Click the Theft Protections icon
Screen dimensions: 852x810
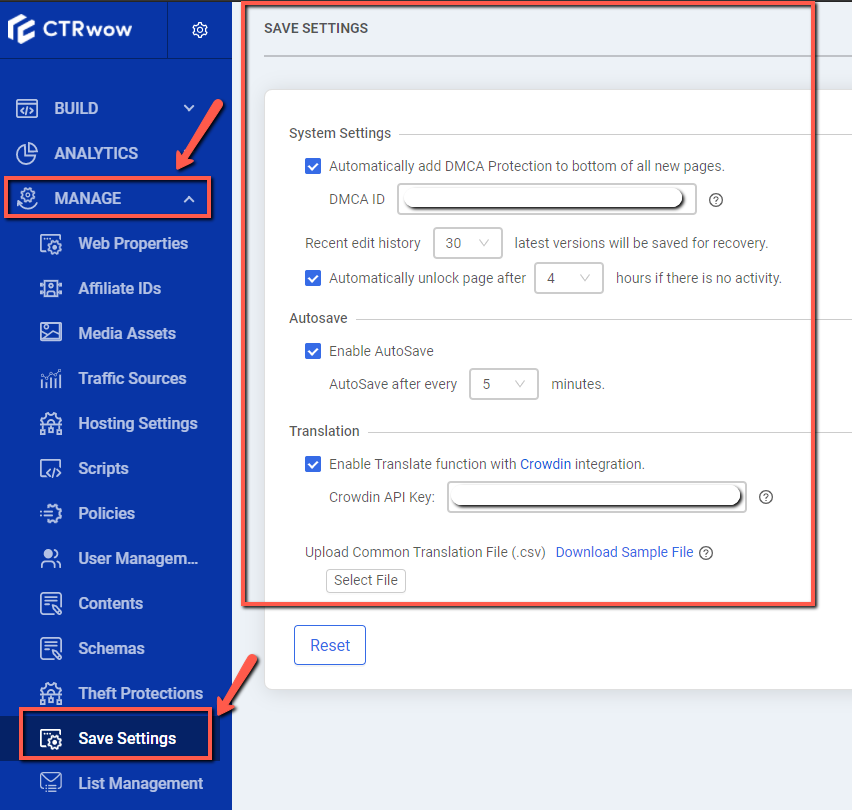[x=51, y=694]
